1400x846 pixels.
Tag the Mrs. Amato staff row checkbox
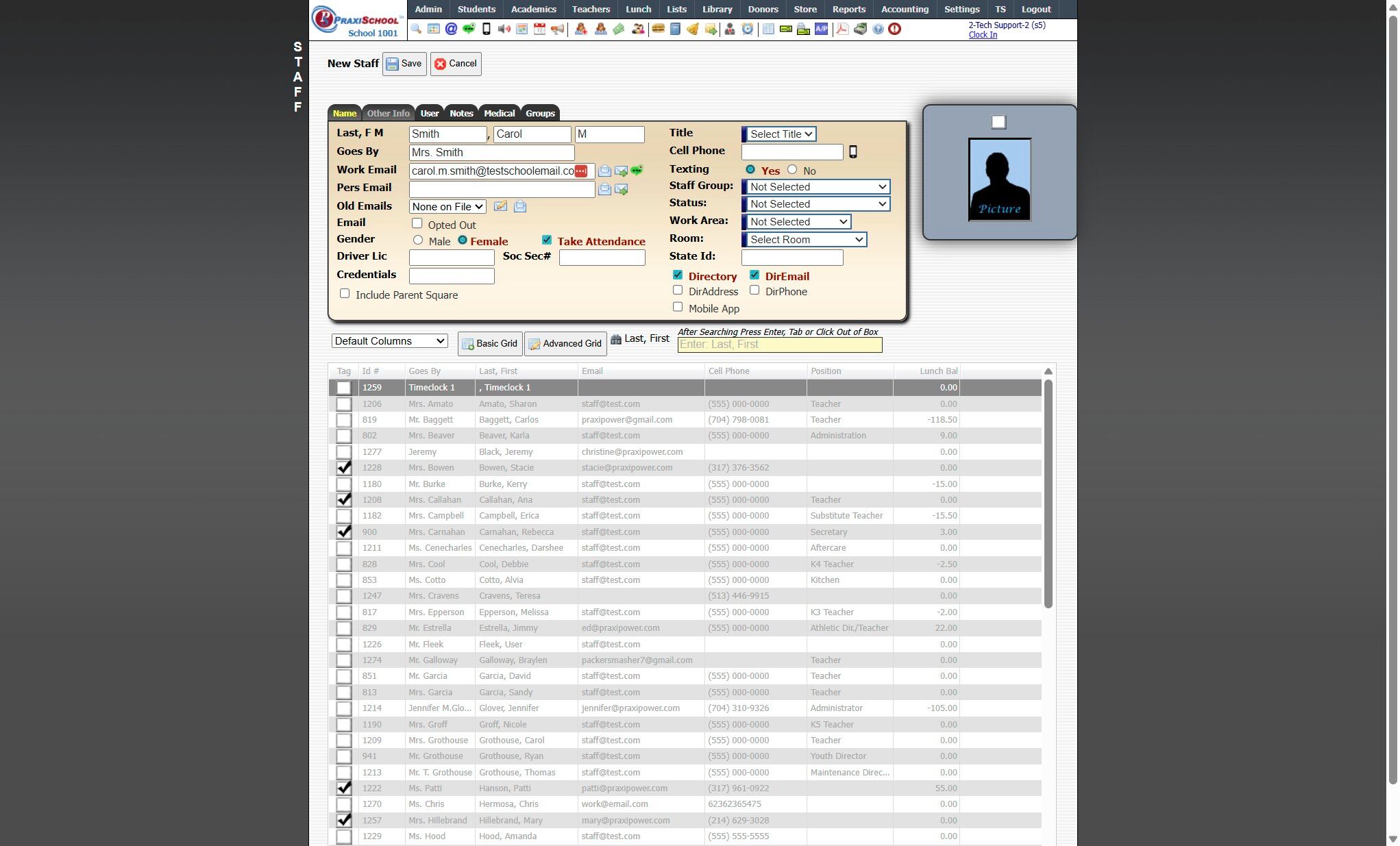click(x=344, y=404)
